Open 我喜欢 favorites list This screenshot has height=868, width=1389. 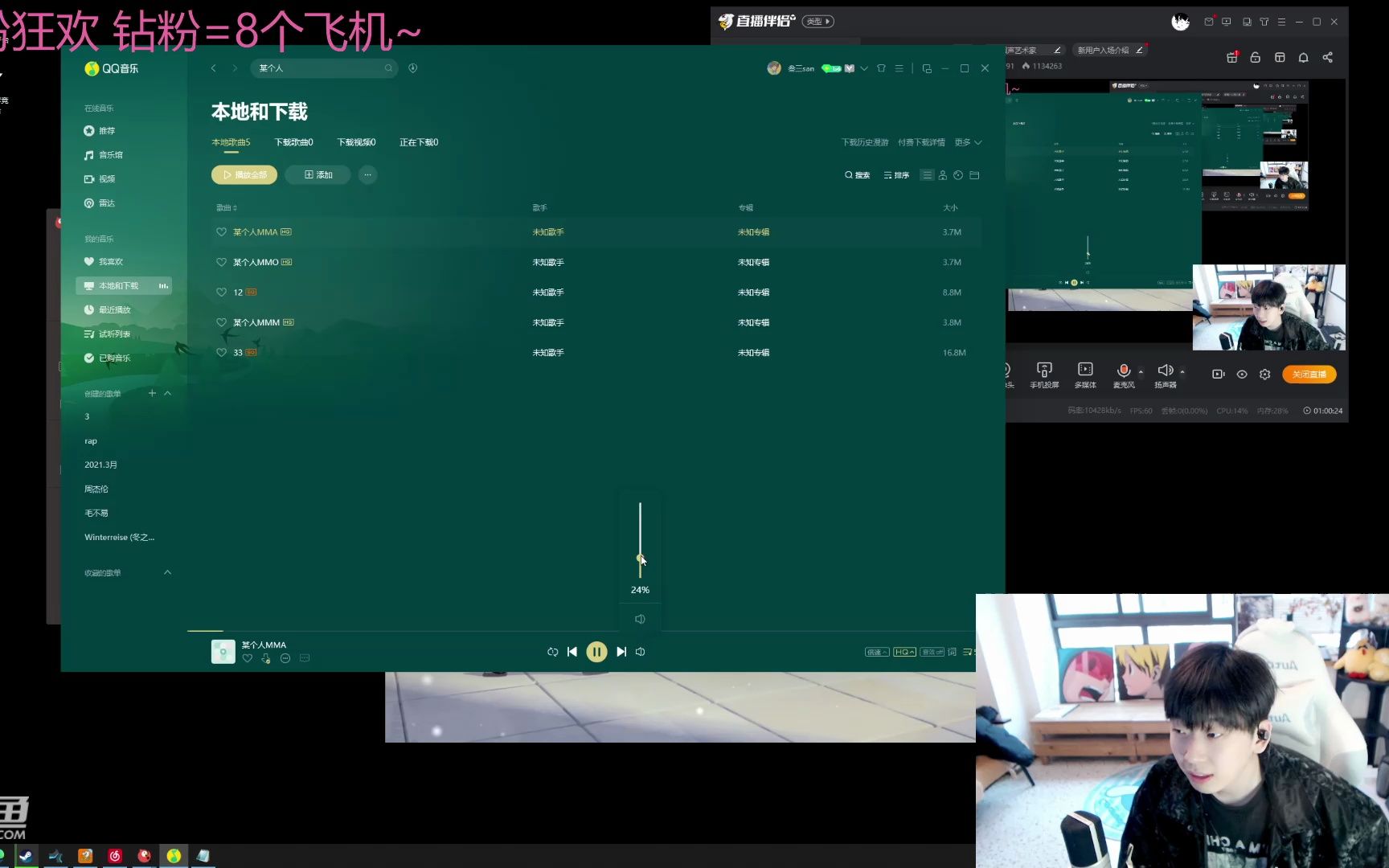point(104,261)
